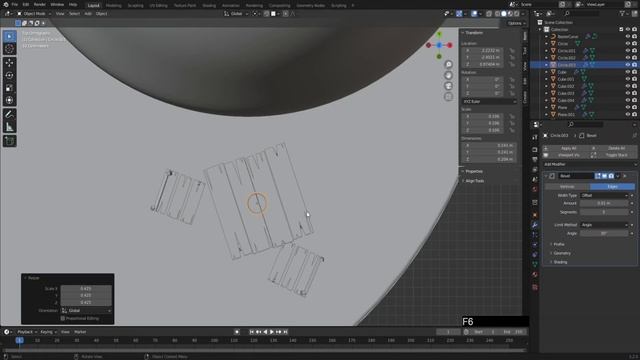Toggle auto keying record button in timeline
This screenshot has width=640, height=360.
pyautogui.click(x=237, y=332)
